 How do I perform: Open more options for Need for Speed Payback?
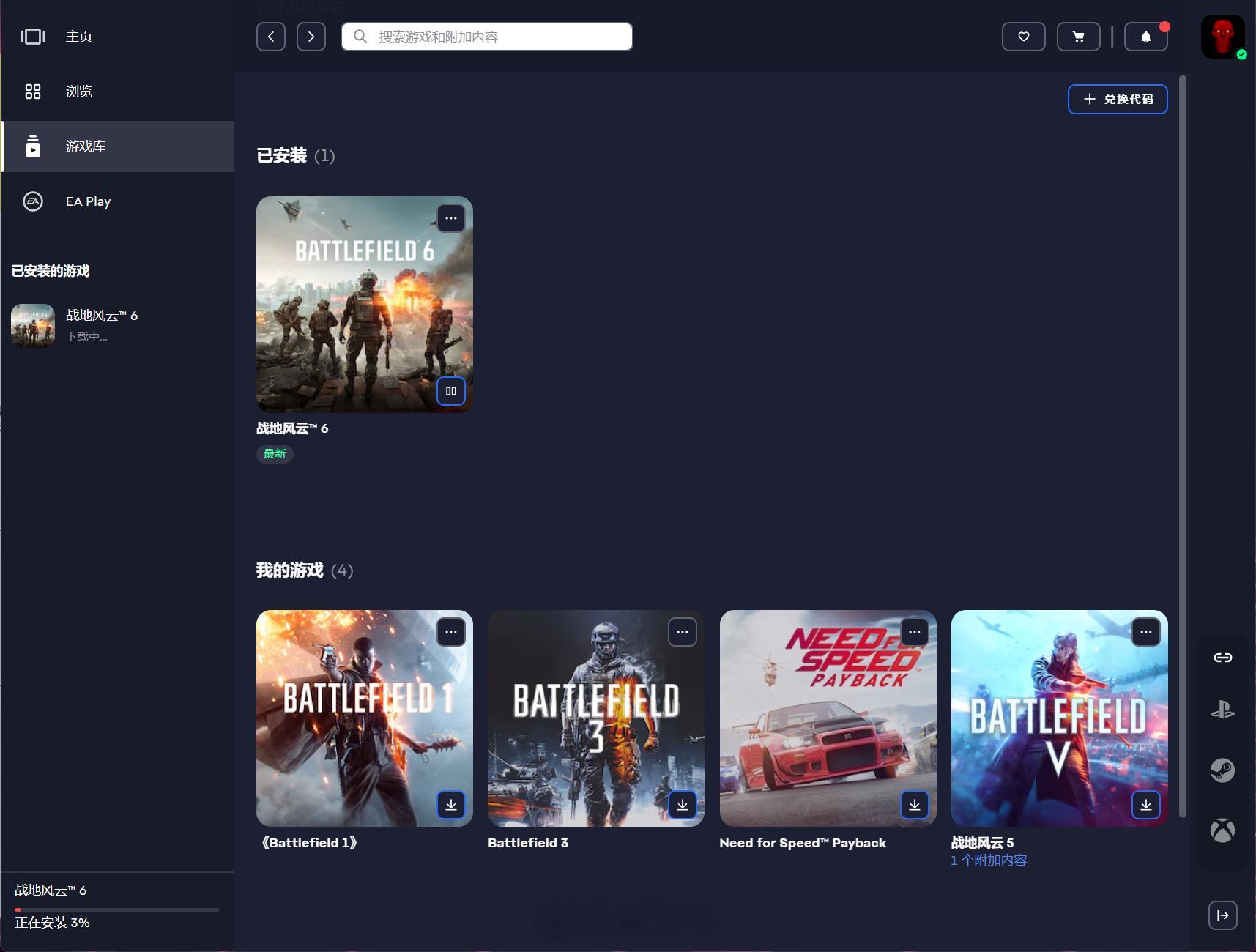point(915,632)
